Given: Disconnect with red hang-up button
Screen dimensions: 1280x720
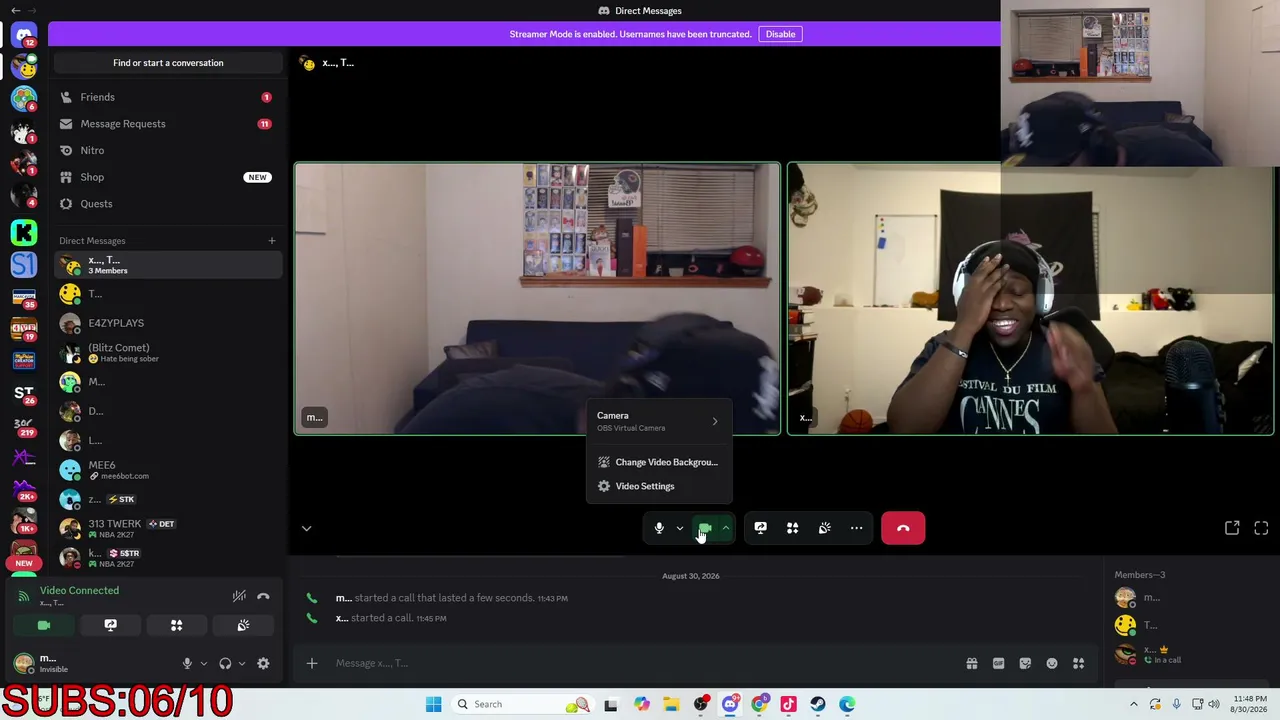Looking at the screenshot, I should point(903,528).
